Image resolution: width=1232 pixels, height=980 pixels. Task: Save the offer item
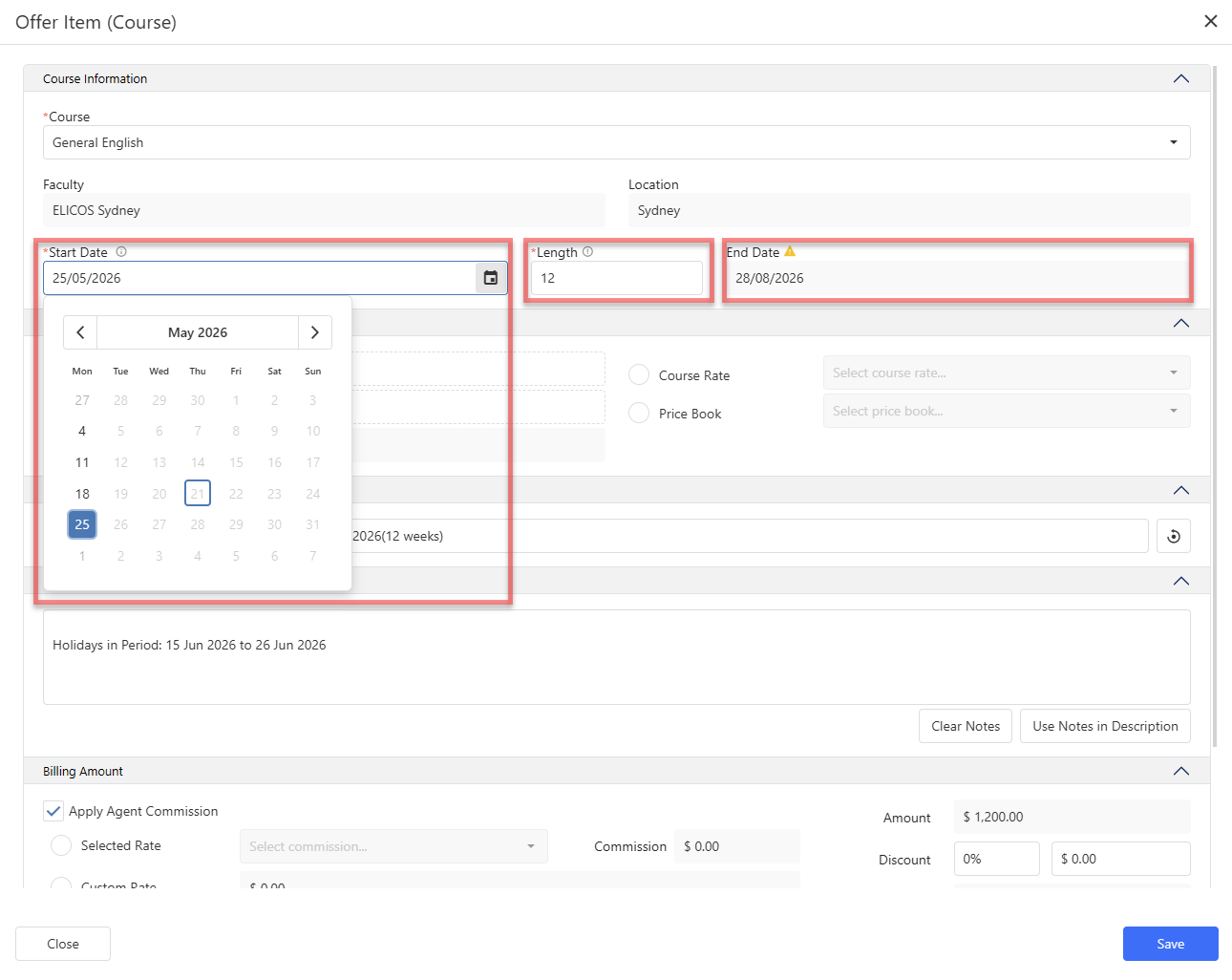point(1171,944)
